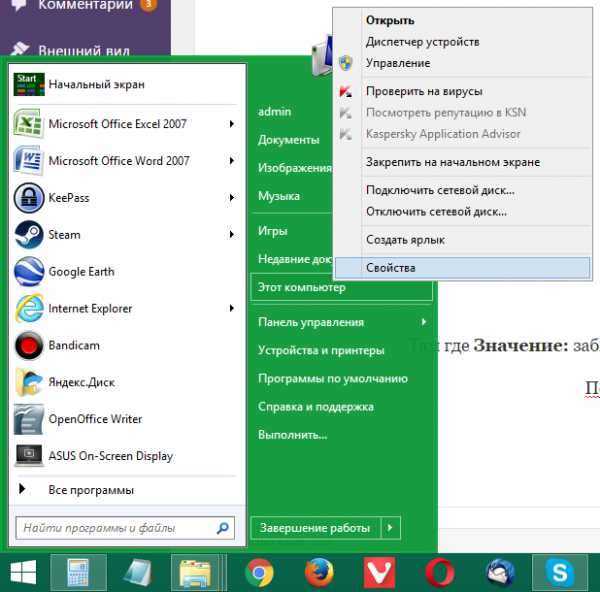Launch Opera browser from the taskbar

439,573
